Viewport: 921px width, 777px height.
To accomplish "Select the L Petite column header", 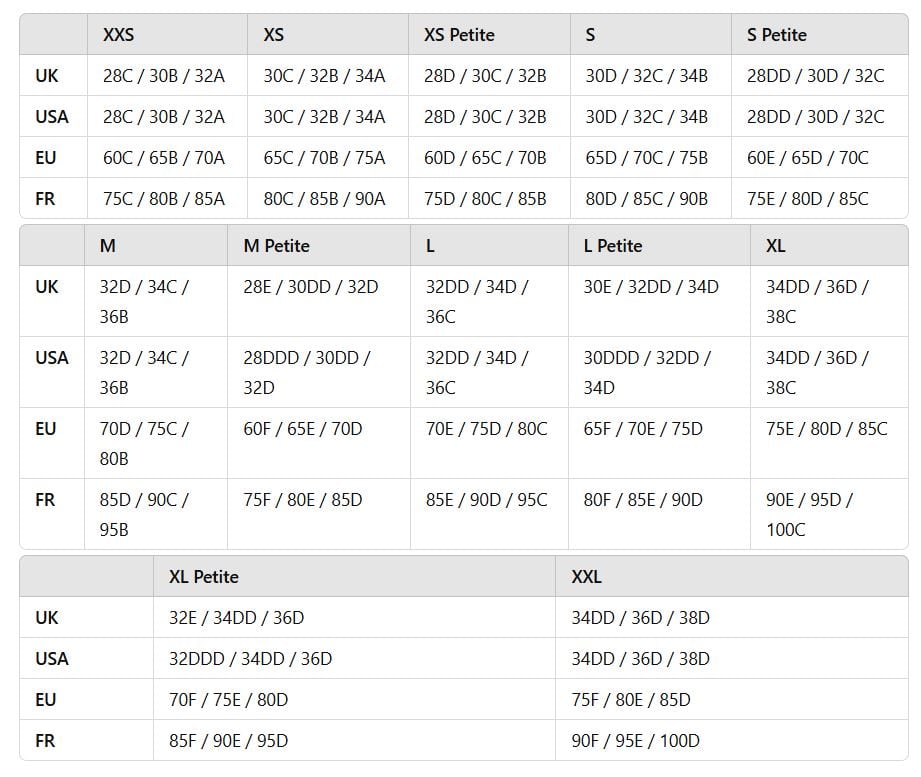I will [659, 245].
